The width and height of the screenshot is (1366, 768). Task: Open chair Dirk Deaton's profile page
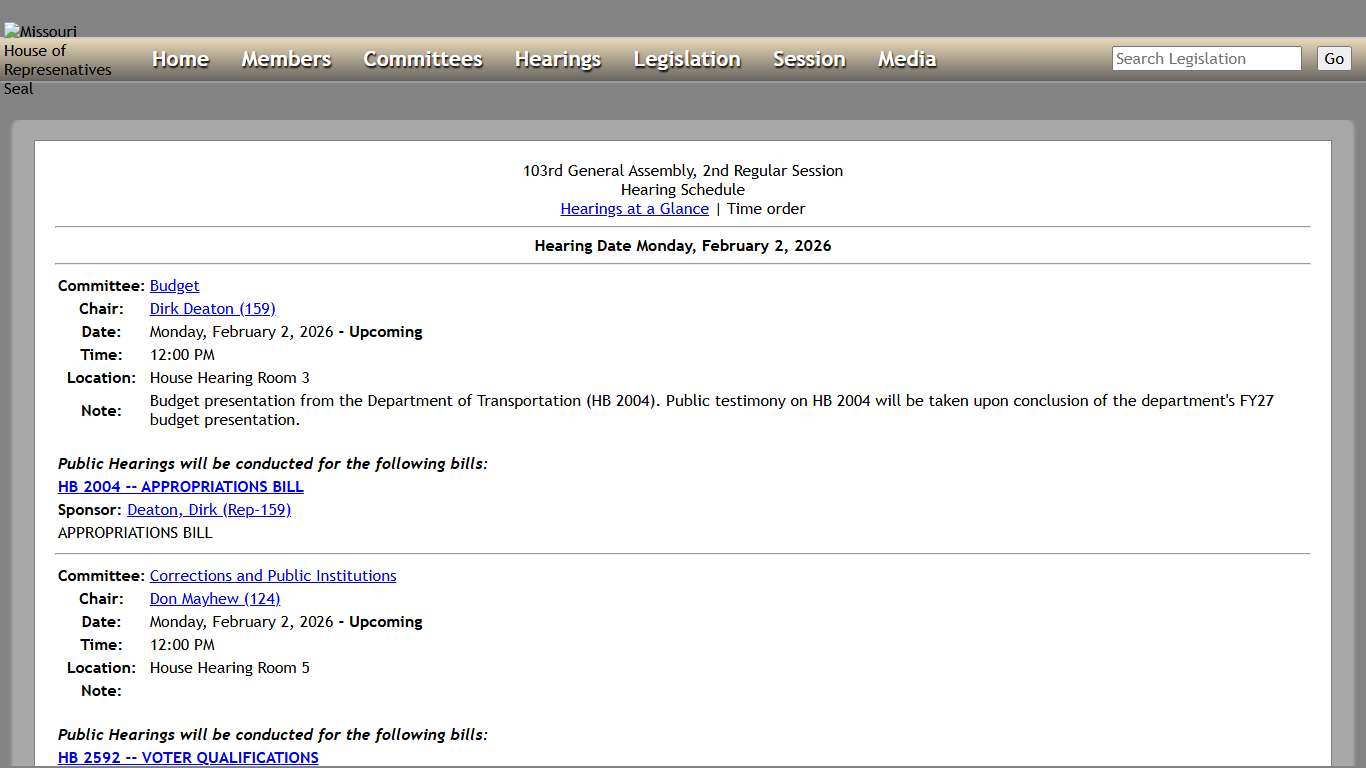coord(212,308)
